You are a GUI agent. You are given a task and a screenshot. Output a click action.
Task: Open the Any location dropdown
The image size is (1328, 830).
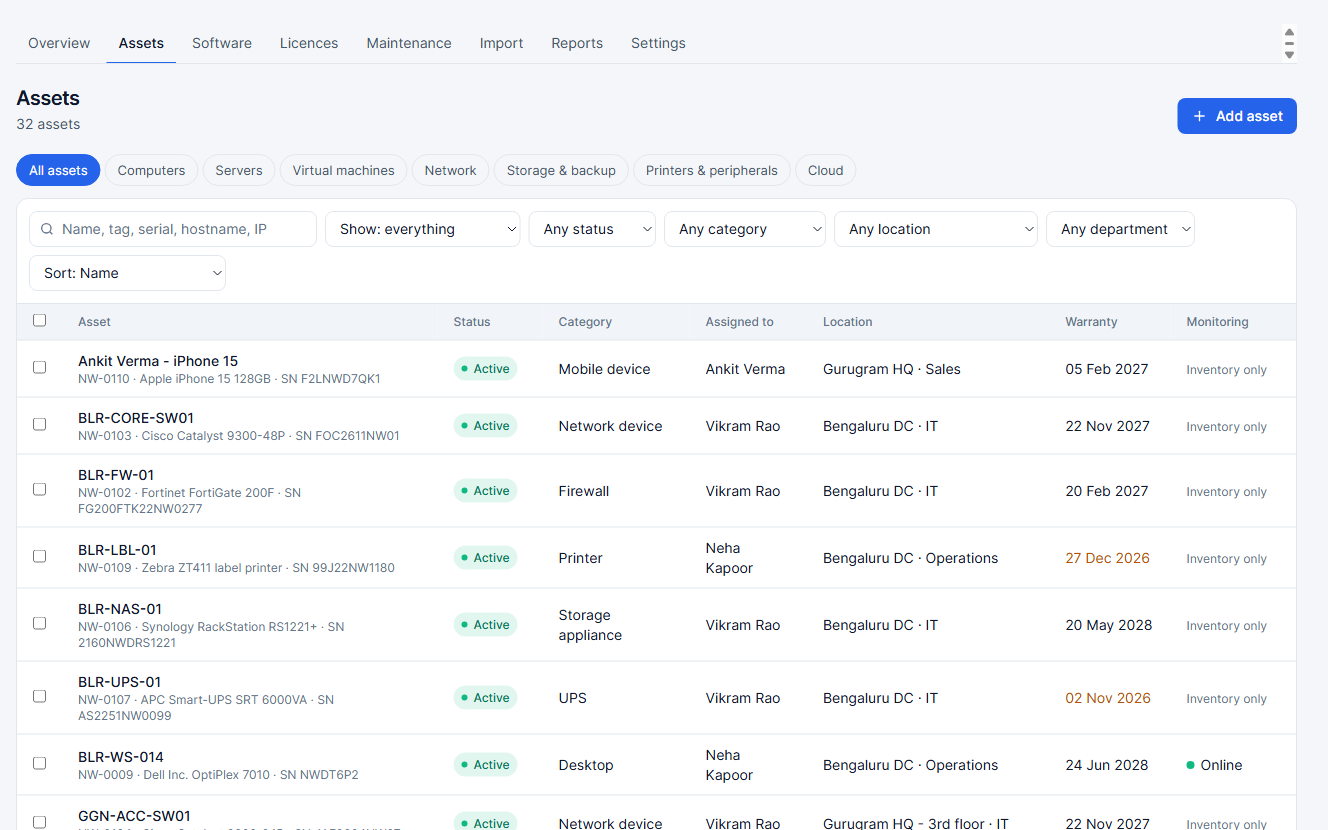[936, 229]
